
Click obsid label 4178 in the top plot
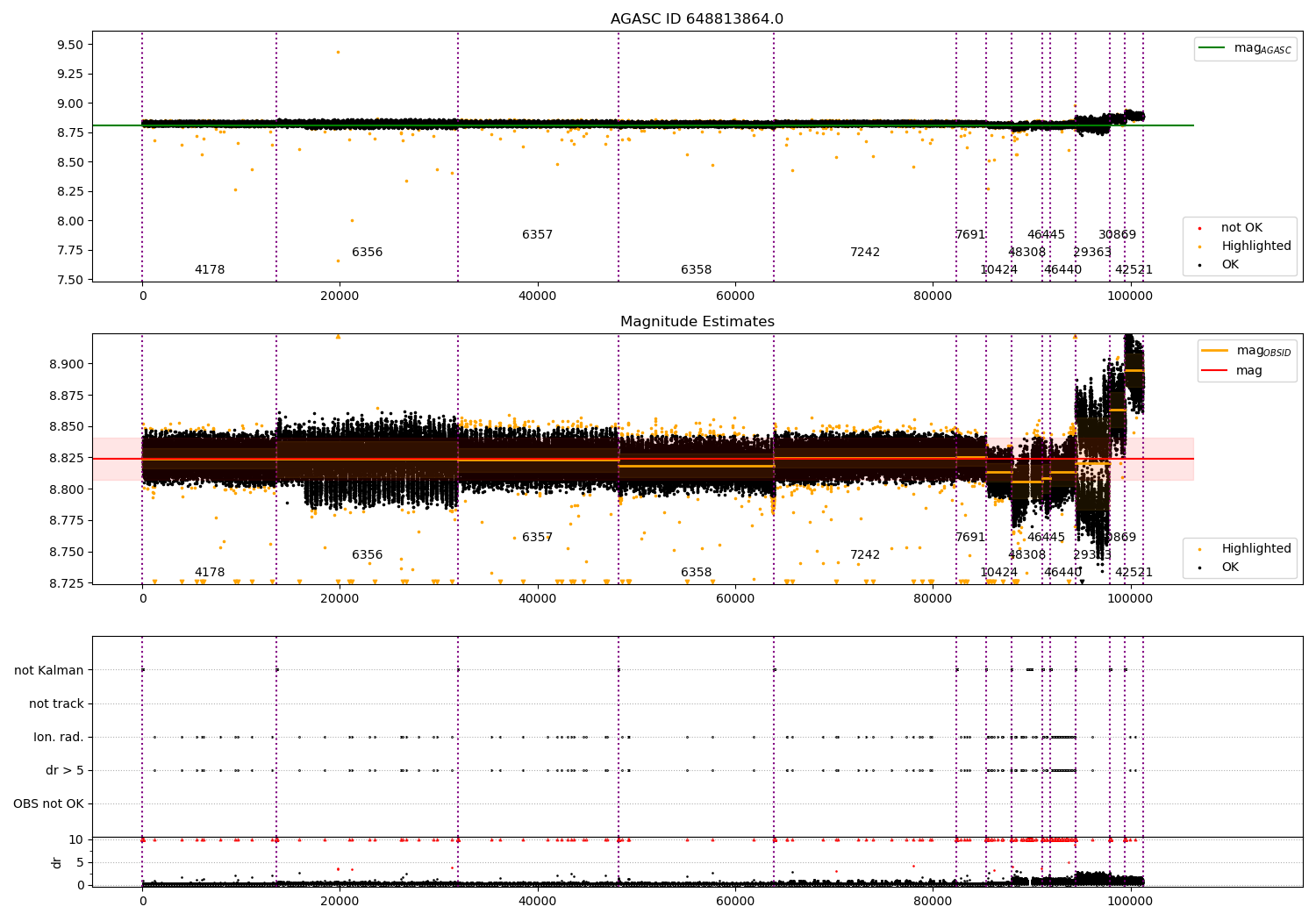(210, 270)
